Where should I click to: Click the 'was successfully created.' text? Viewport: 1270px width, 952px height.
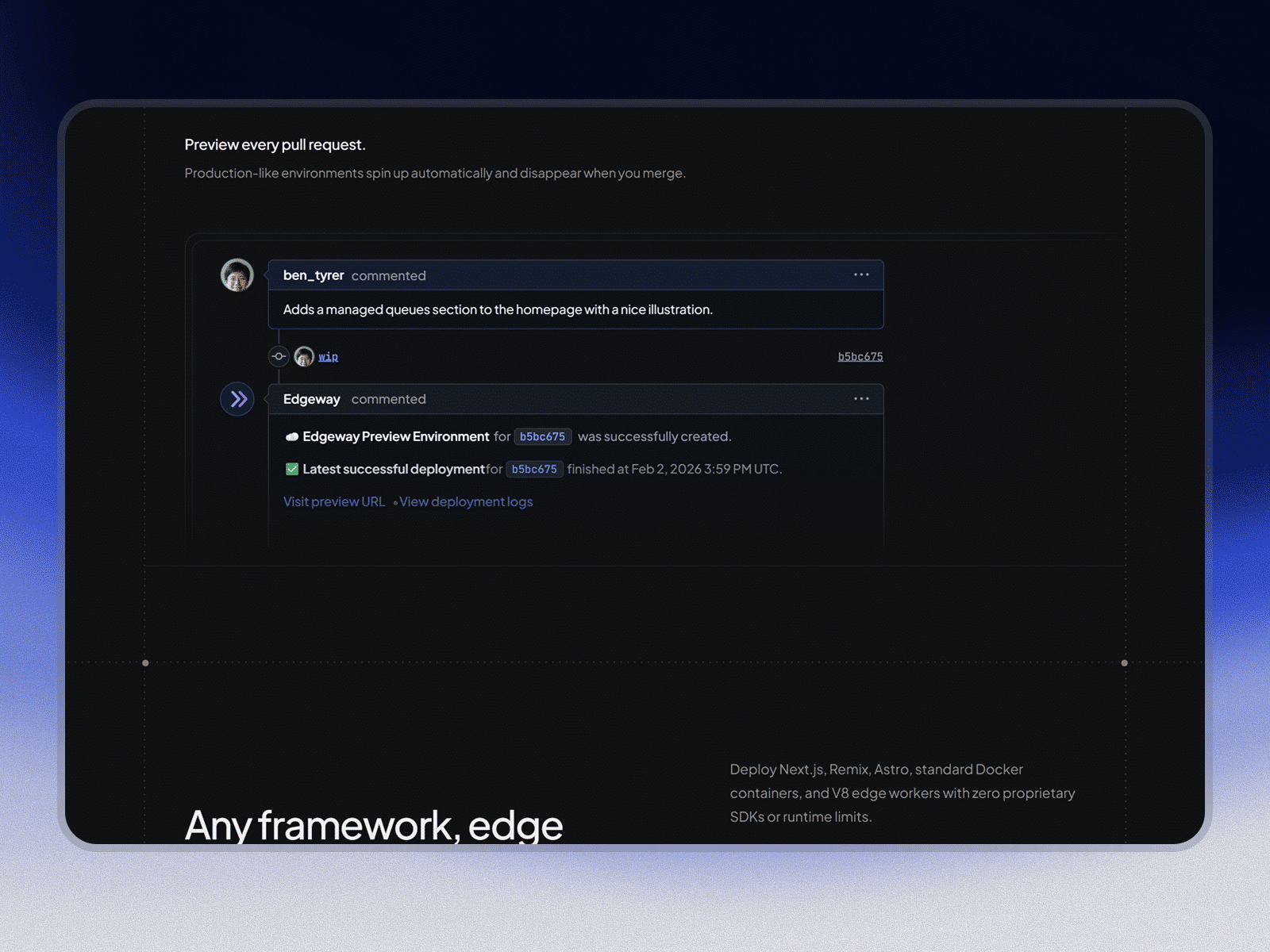click(655, 436)
